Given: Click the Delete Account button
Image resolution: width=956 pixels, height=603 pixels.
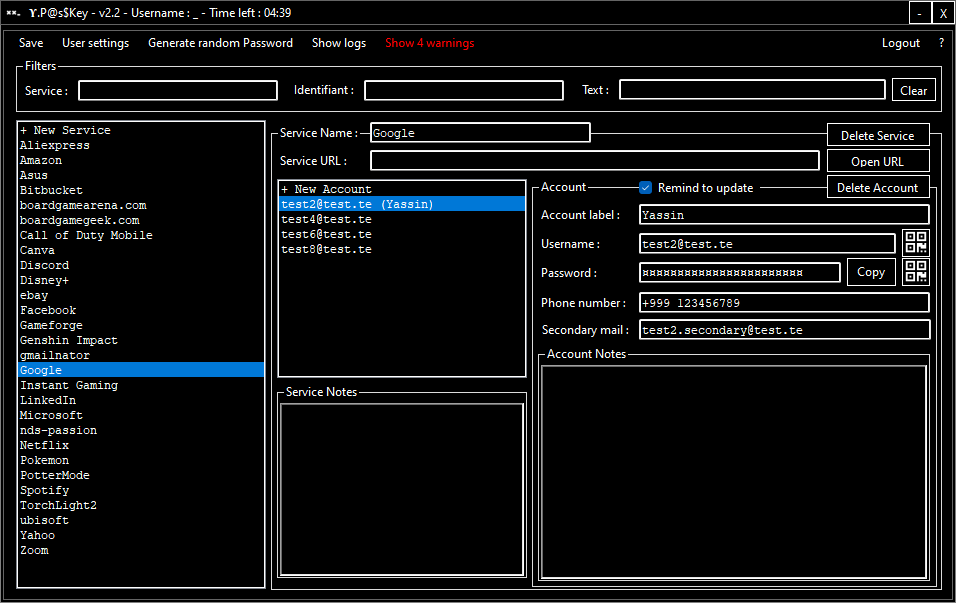Looking at the screenshot, I should pyautogui.click(x=877, y=188).
